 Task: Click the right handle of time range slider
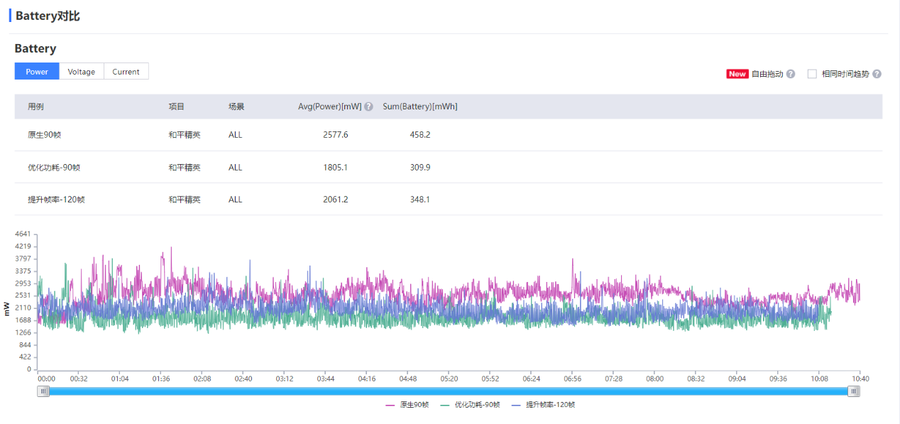854,392
